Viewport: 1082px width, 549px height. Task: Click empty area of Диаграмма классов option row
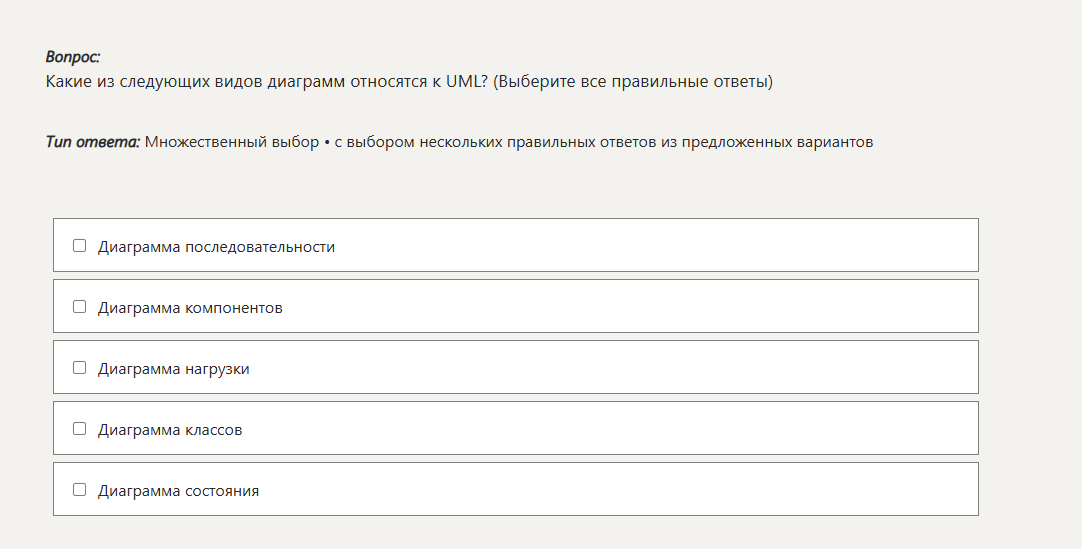650,428
